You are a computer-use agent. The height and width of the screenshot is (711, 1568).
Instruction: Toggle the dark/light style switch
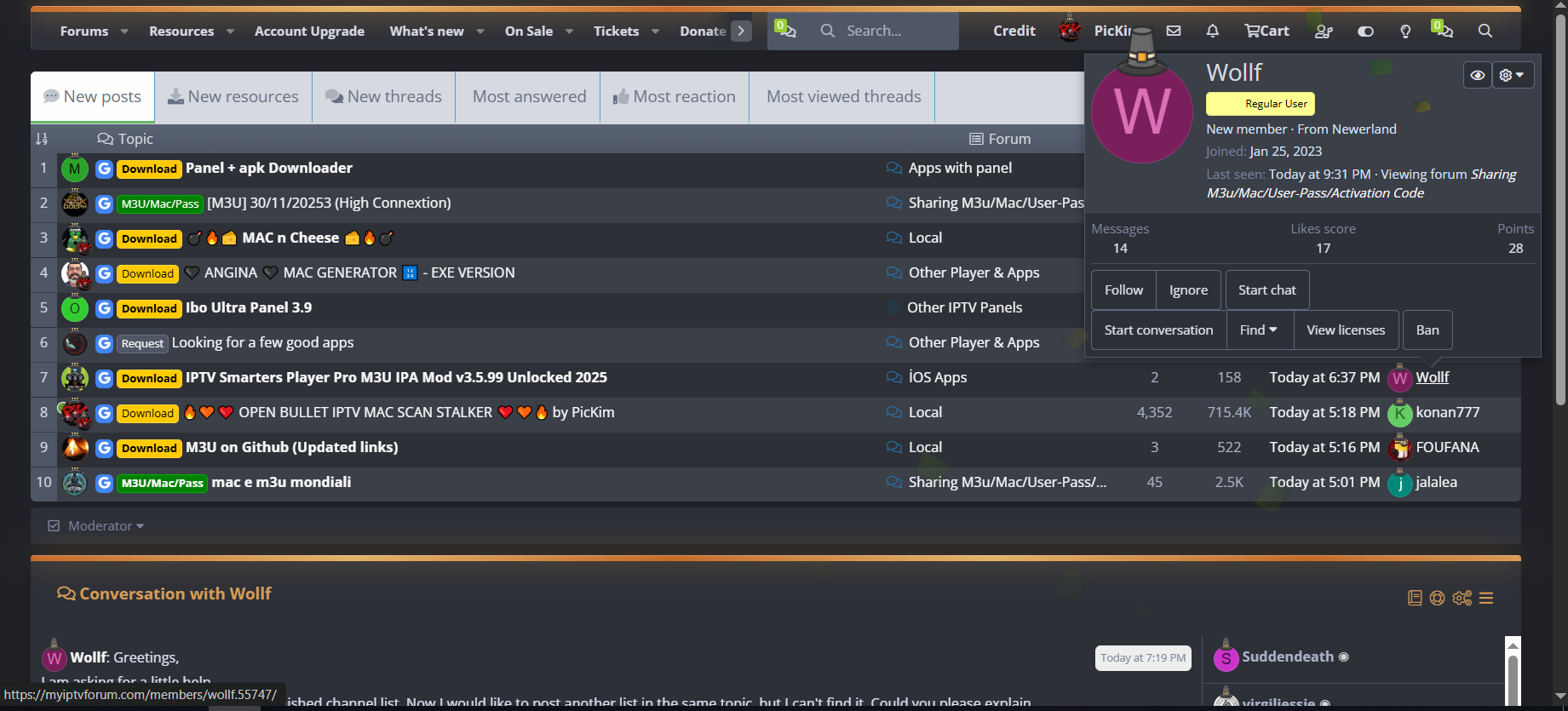tap(1365, 31)
